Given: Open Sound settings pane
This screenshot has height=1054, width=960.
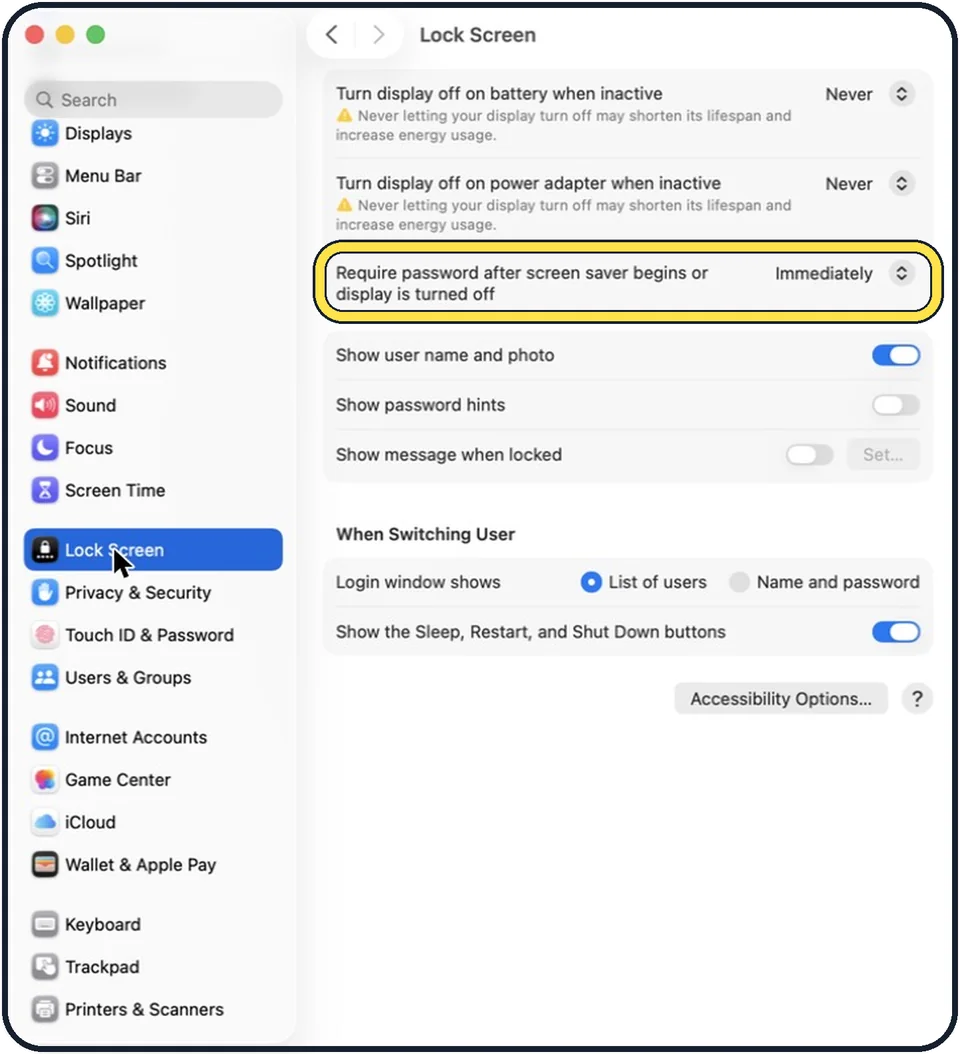Looking at the screenshot, I should pos(154,405).
